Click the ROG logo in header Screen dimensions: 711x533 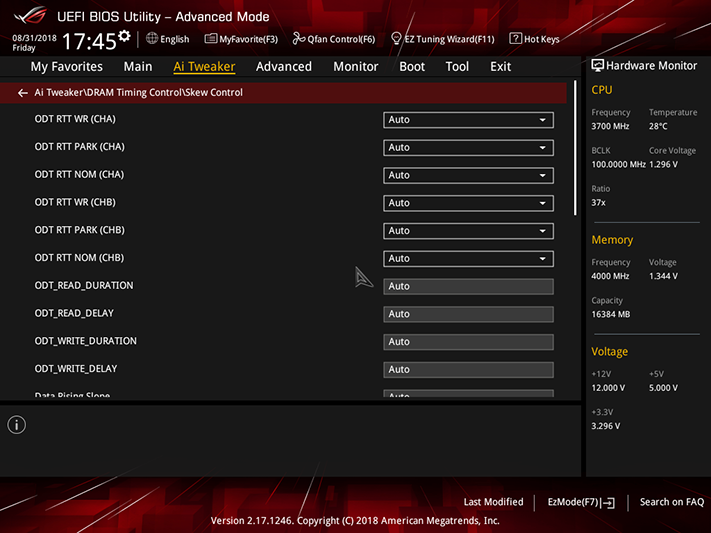[30, 16]
